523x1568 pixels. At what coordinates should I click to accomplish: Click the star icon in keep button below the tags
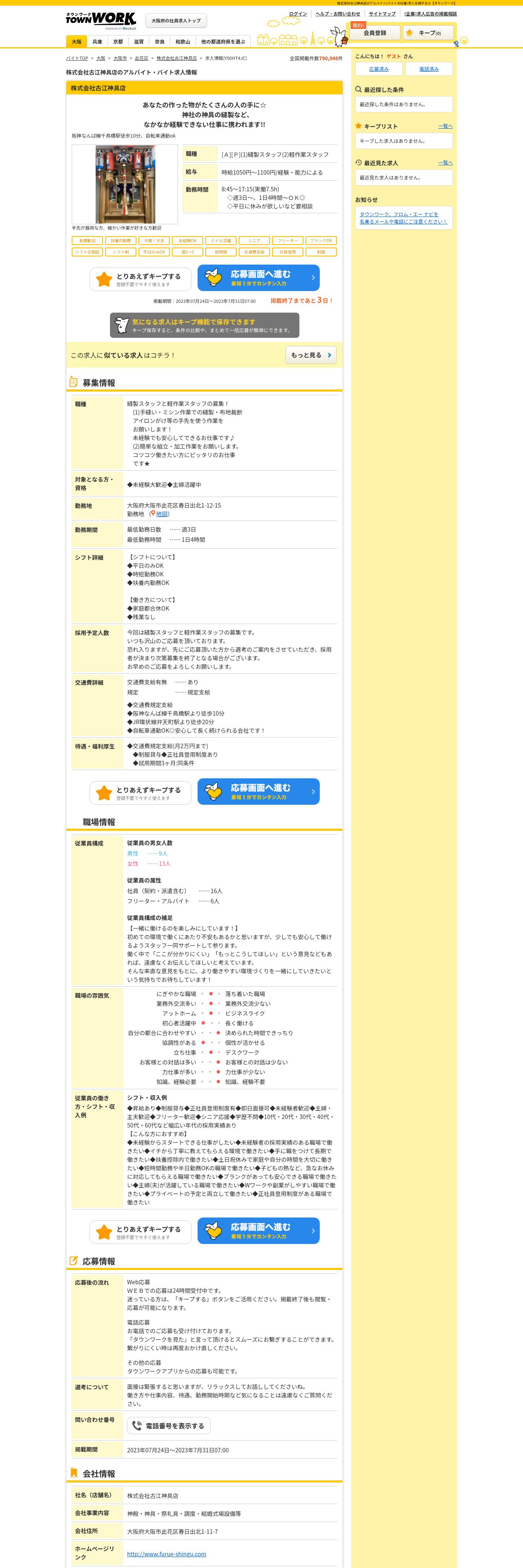(104, 279)
